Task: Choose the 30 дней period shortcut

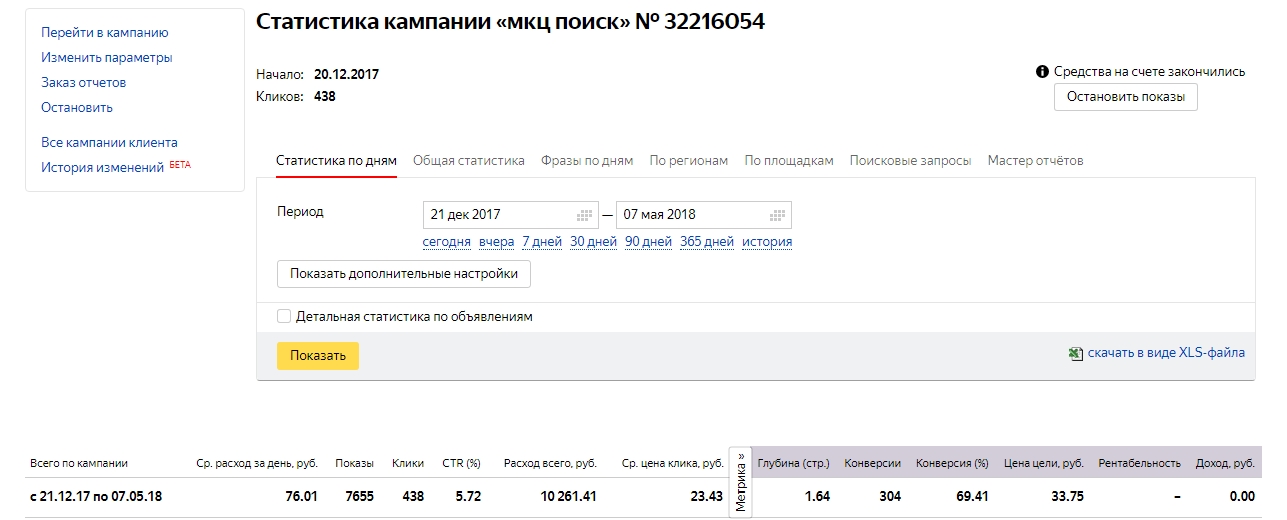Action: pos(594,242)
